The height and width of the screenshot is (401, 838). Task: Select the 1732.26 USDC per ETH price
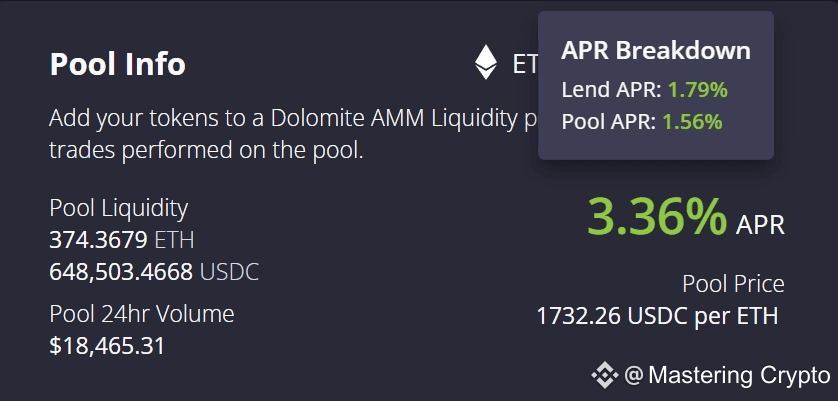[657, 316]
